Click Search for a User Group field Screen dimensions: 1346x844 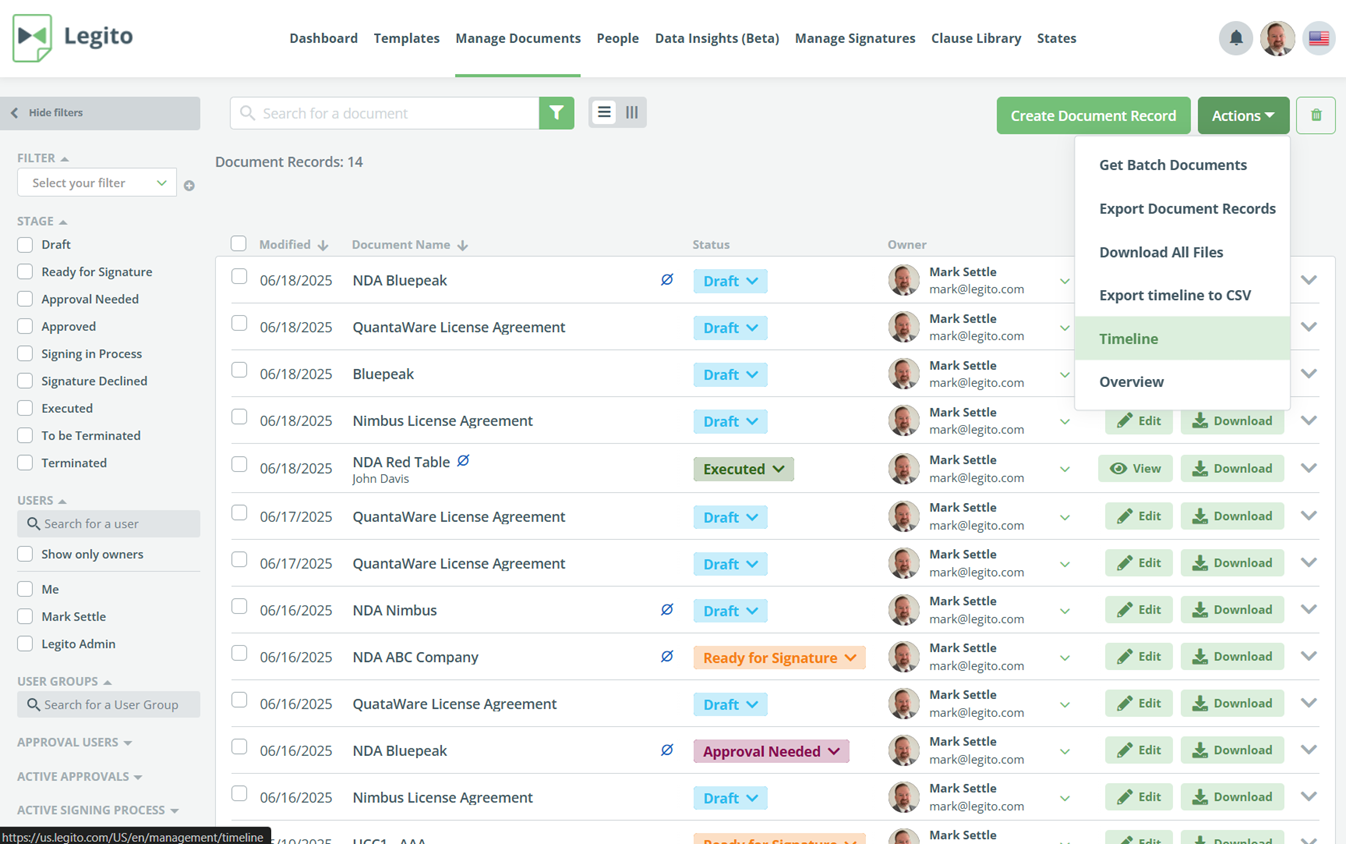tap(108, 705)
